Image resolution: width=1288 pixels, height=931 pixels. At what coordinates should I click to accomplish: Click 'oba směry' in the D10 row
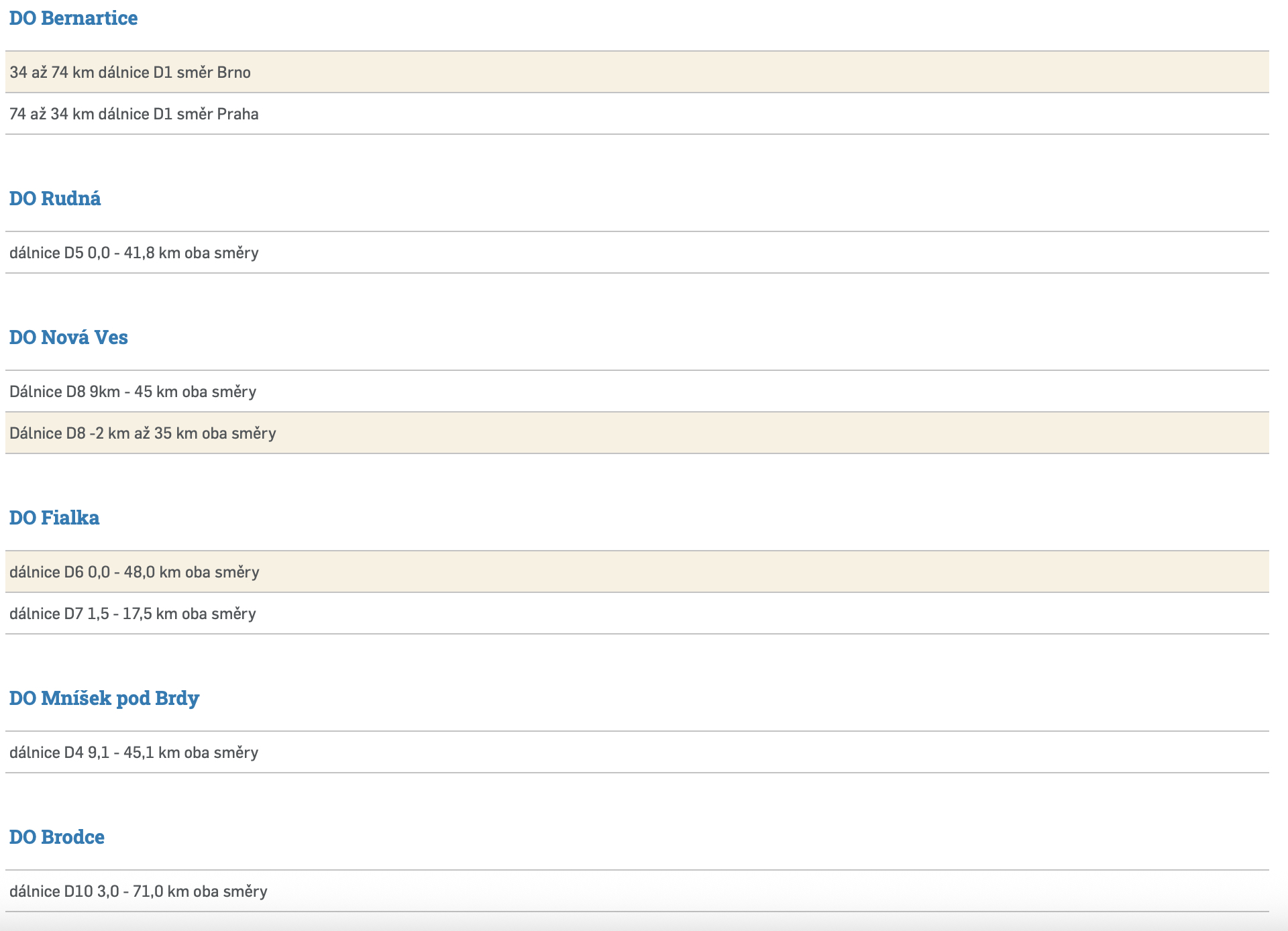pyautogui.click(x=230, y=891)
